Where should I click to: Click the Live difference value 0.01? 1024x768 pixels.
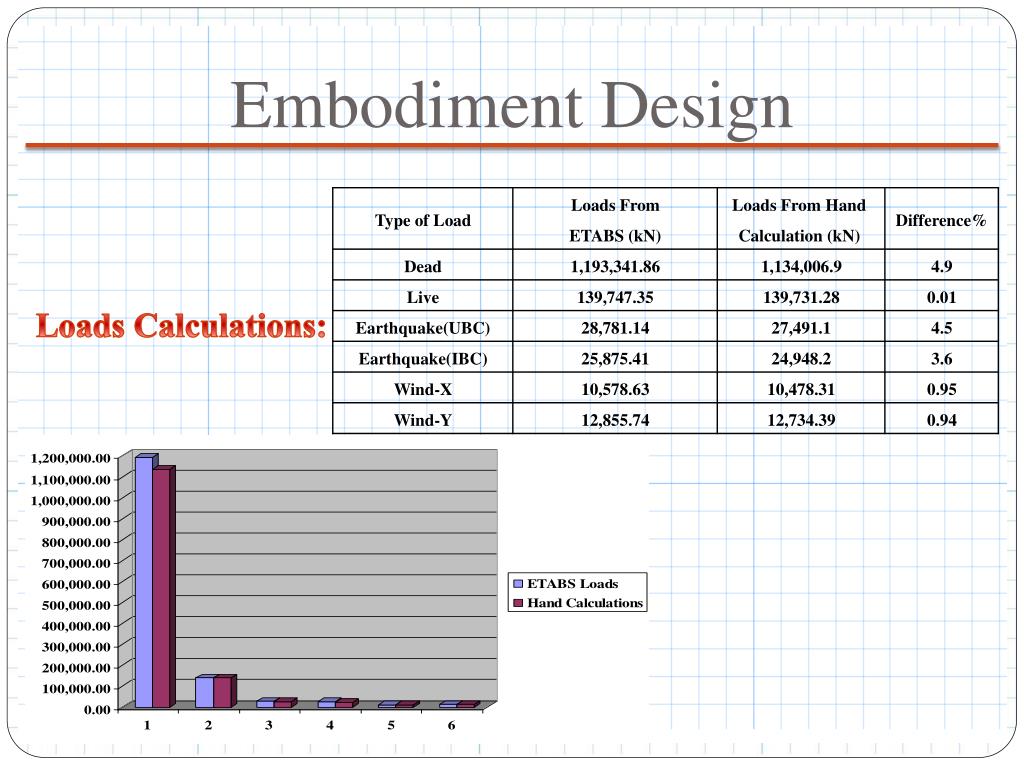click(941, 297)
